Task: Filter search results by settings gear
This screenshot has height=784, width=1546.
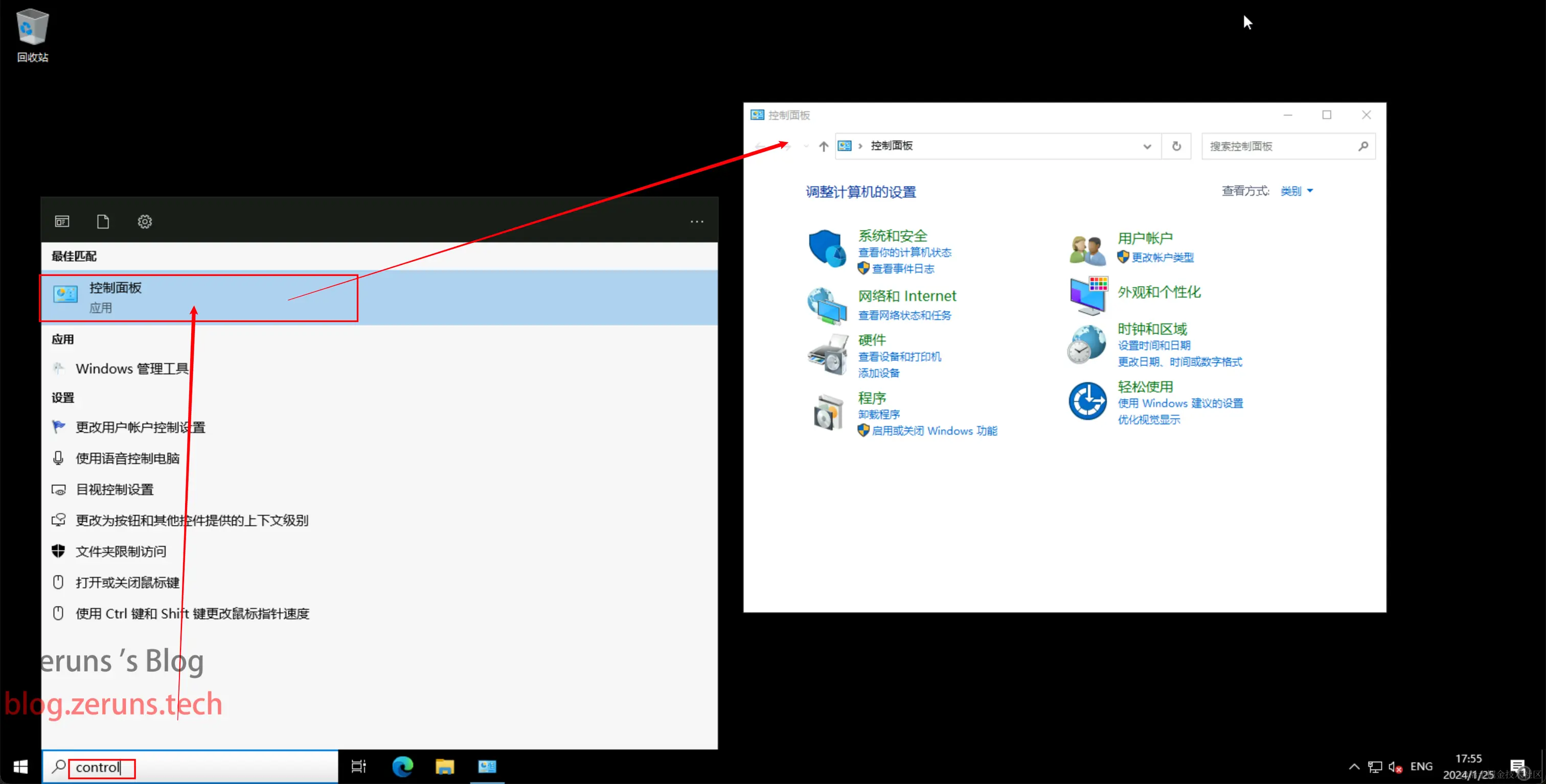Action: pos(145,222)
